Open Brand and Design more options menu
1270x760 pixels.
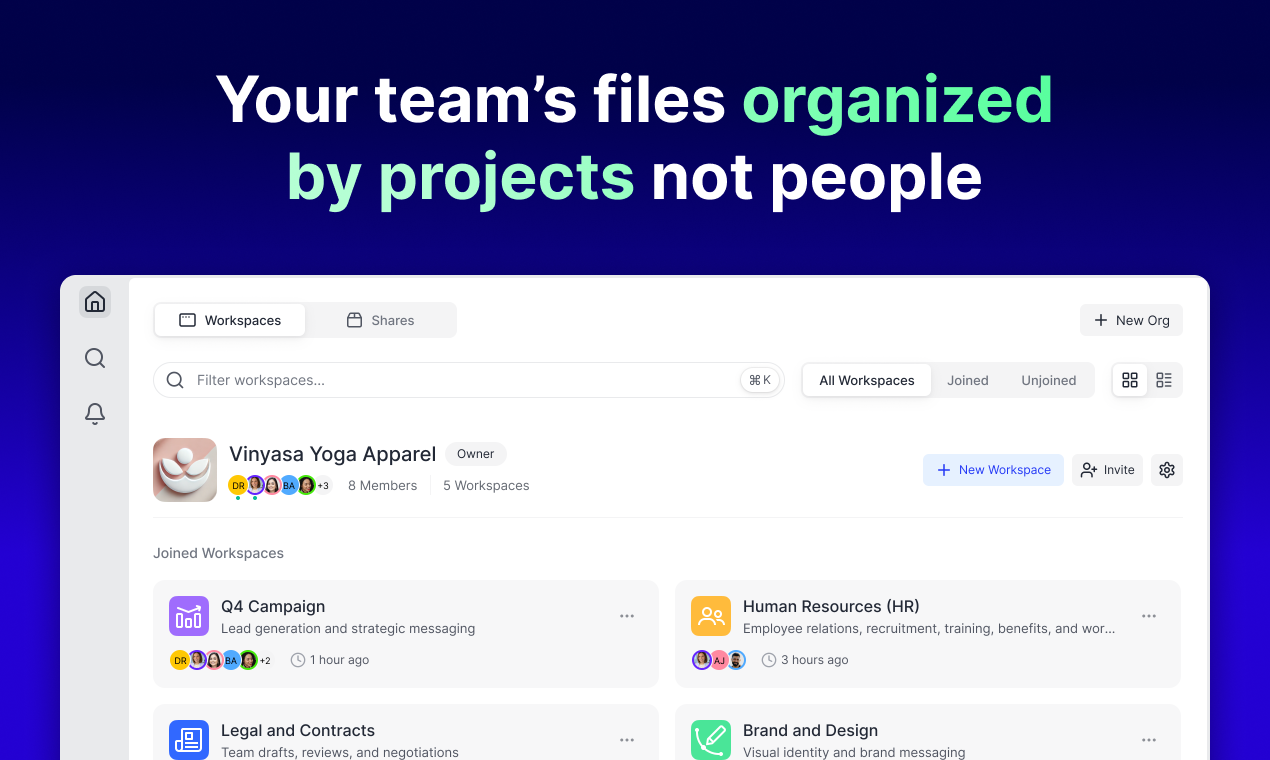pos(1149,740)
